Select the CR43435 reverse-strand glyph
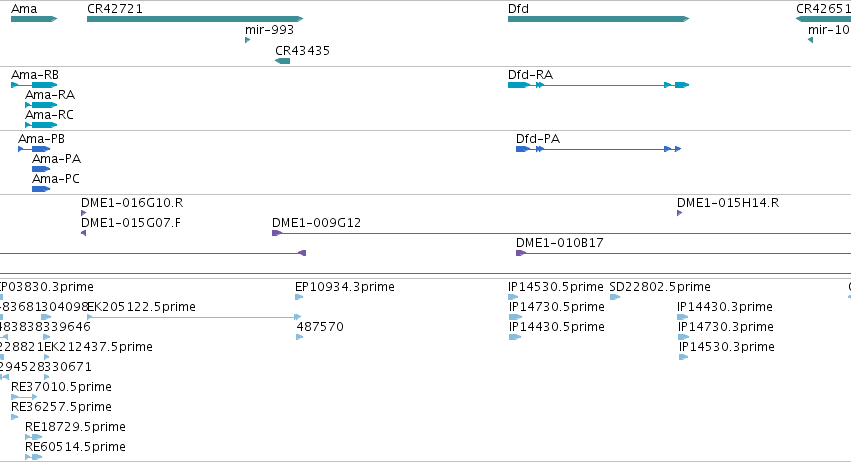The width and height of the screenshot is (851, 462). click(x=282, y=61)
